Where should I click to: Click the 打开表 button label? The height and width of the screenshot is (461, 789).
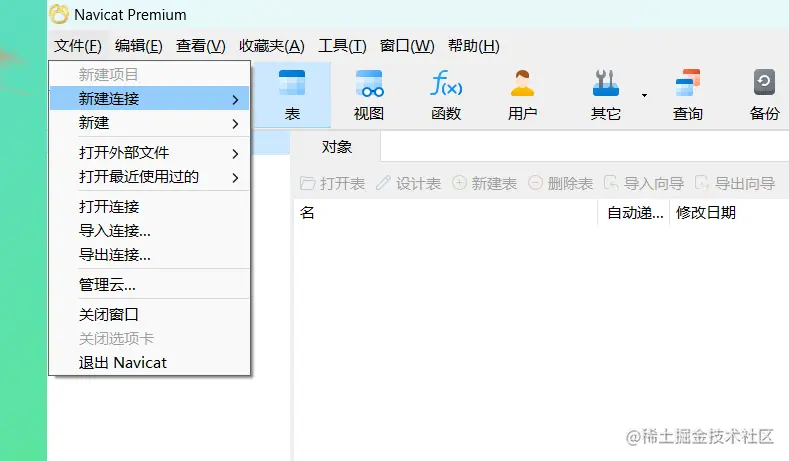(x=342, y=184)
